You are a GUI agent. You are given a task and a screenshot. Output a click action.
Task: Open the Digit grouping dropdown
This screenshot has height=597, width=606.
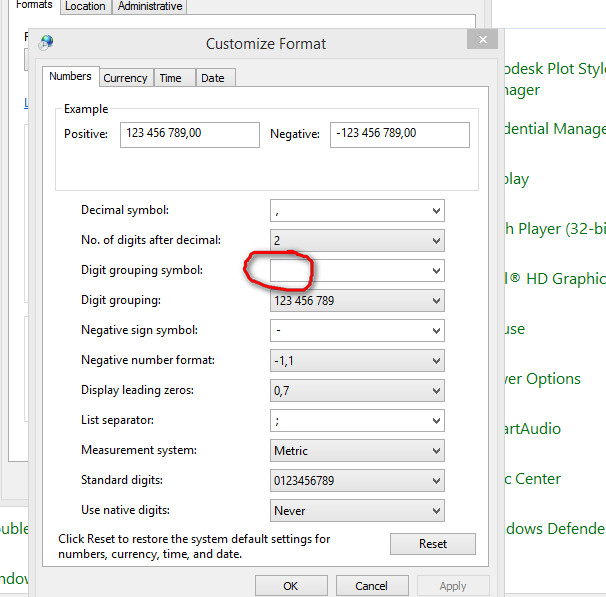coord(357,301)
